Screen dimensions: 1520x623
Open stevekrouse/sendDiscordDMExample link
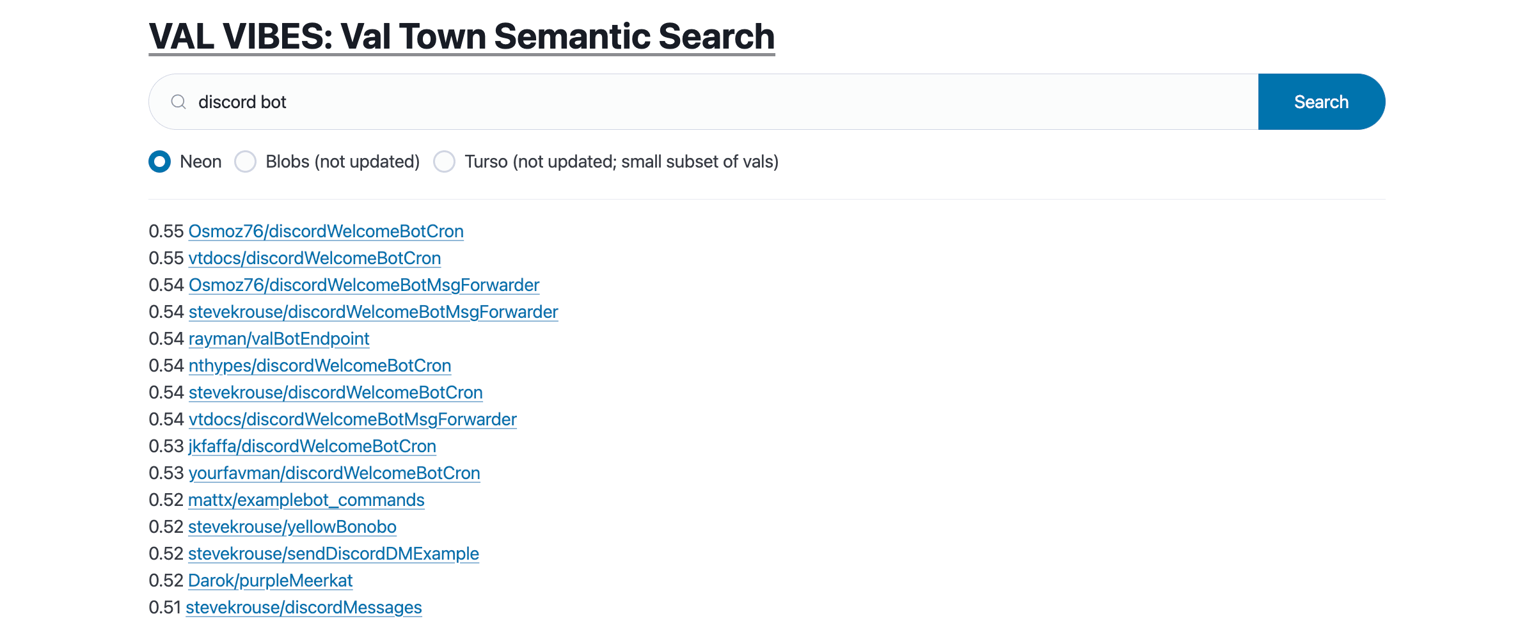333,554
